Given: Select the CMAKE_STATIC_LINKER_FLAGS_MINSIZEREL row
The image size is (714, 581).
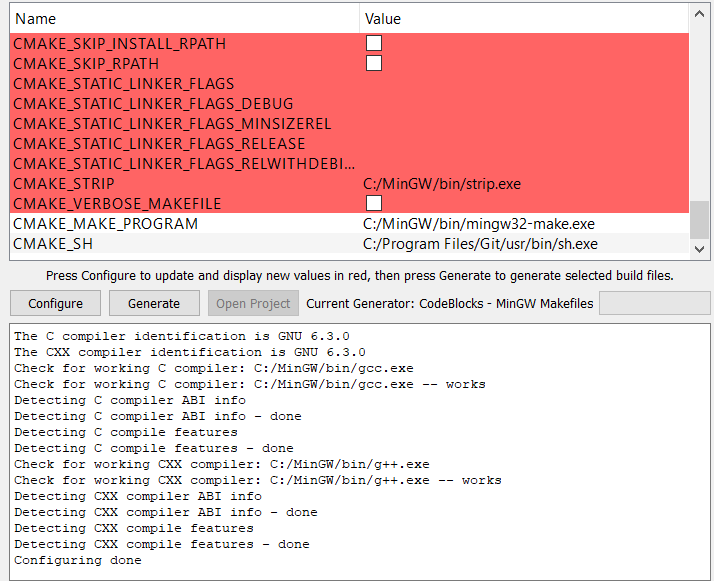Looking at the screenshot, I should 172,124.
